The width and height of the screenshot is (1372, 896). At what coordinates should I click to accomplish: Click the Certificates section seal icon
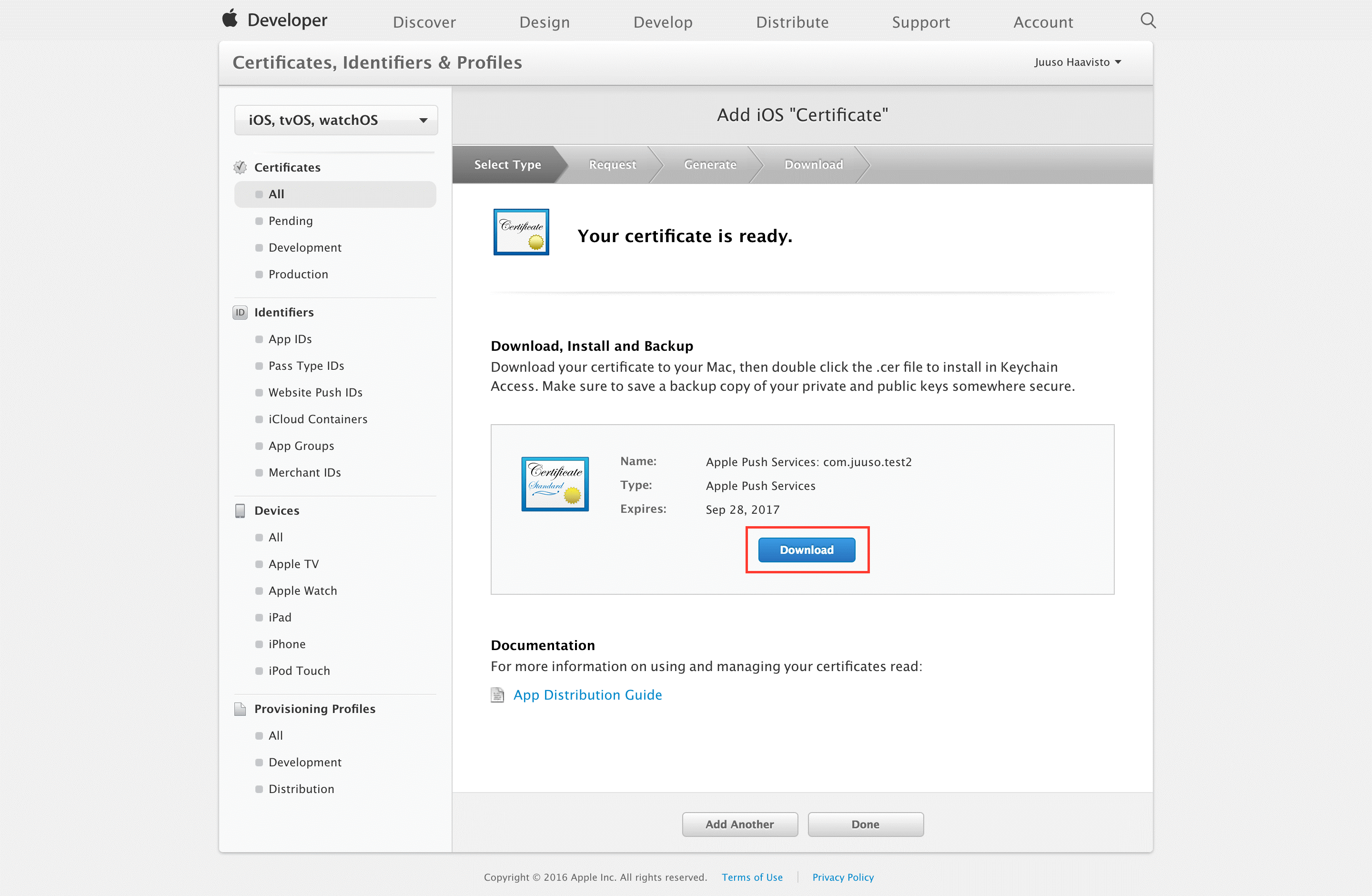(x=241, y=167)
